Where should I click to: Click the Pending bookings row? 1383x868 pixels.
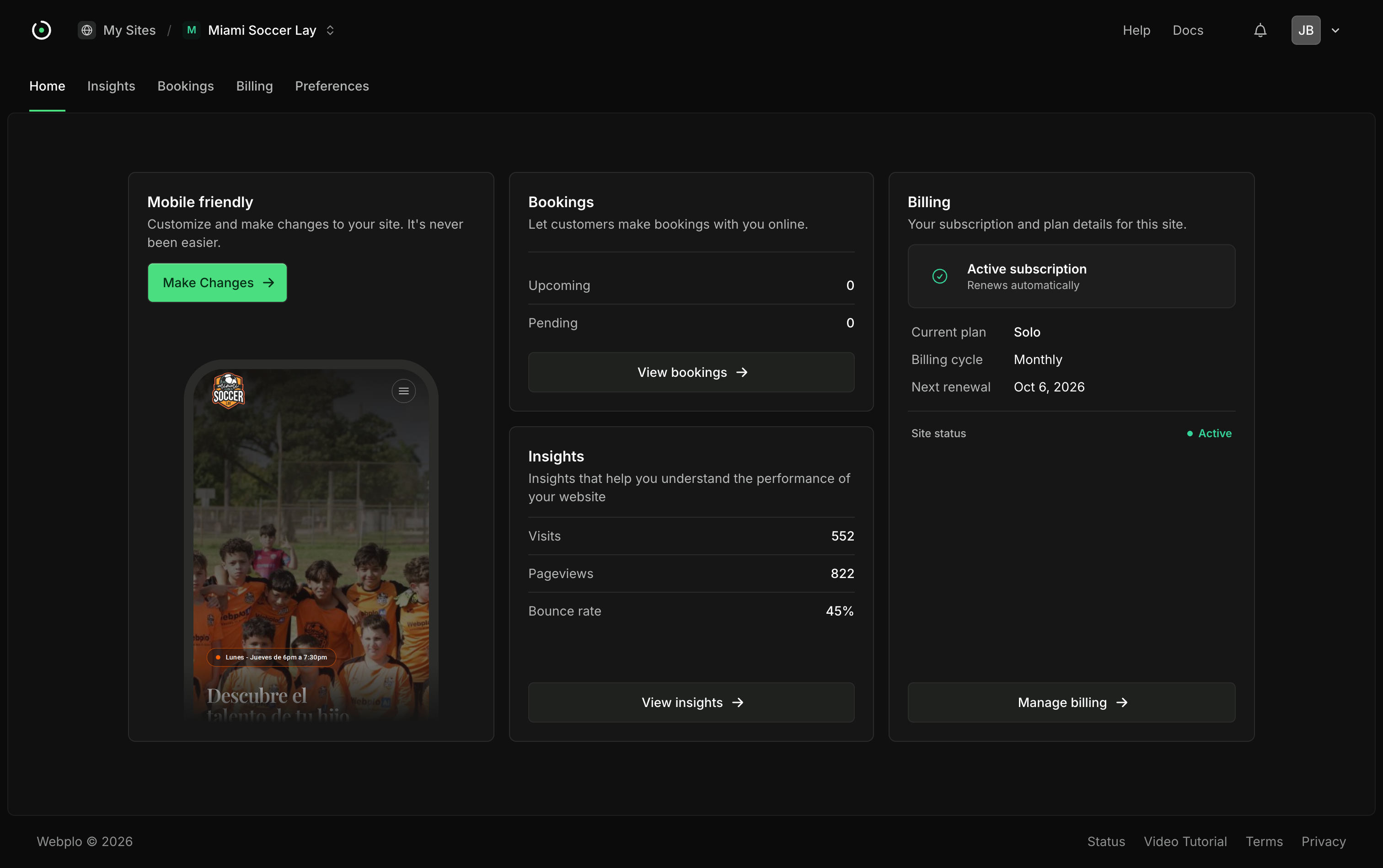tap(691, 322)
